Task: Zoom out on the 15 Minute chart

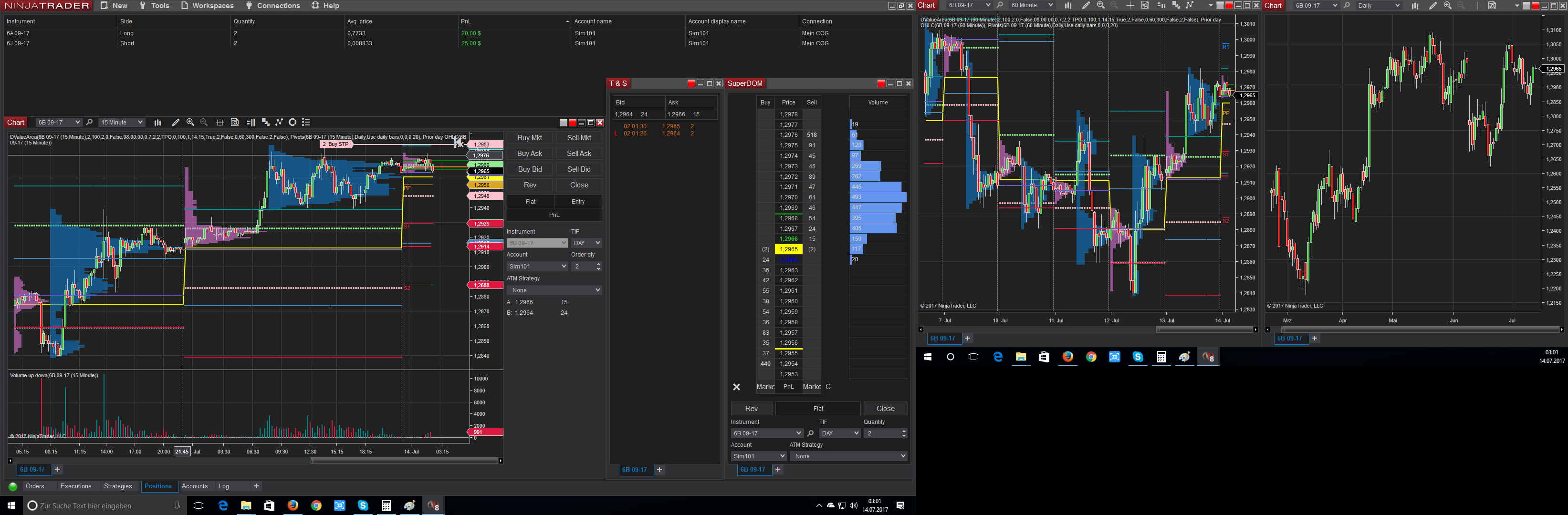Action: coord(204,122)
